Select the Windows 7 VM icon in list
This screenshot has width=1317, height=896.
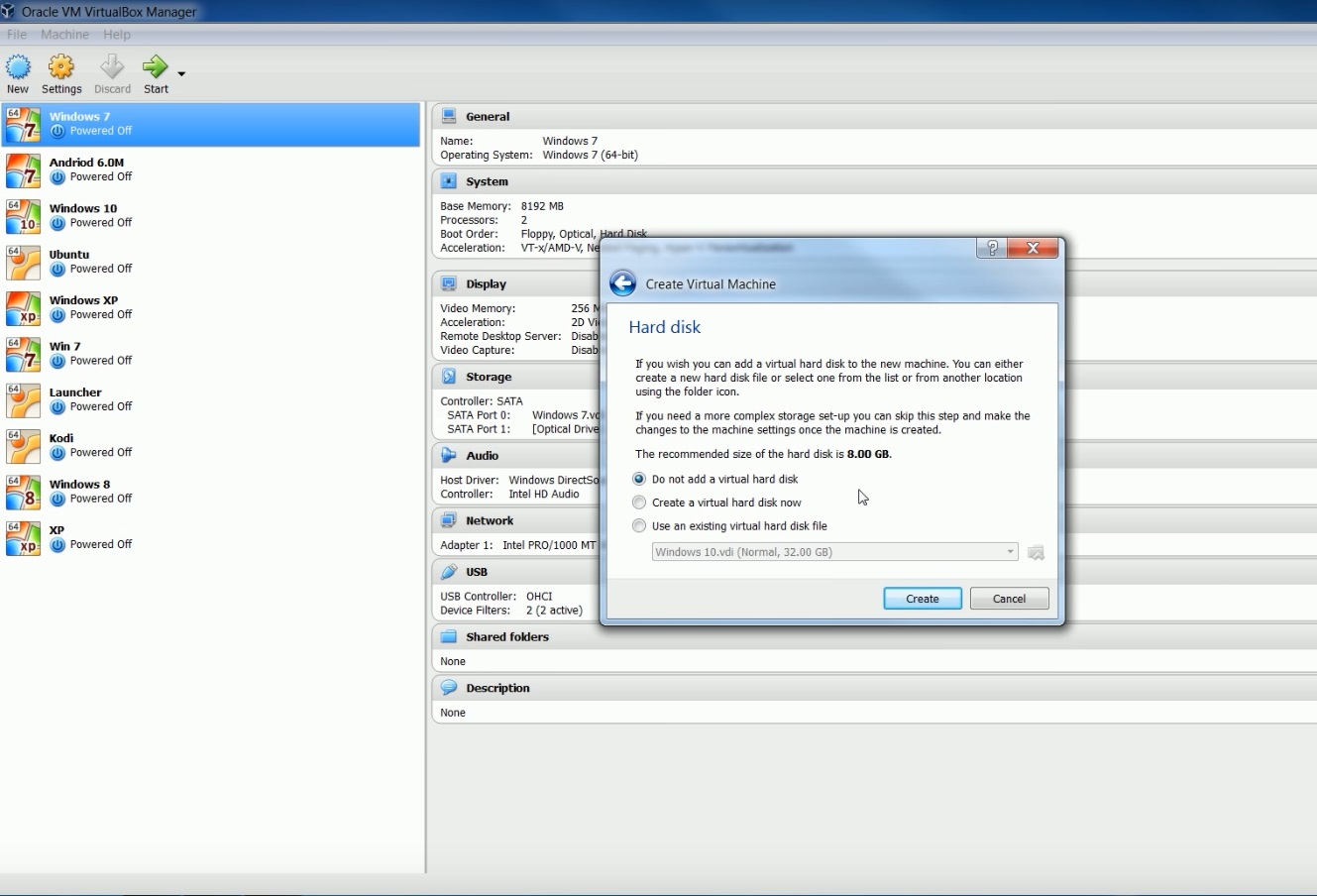[24, 124]
